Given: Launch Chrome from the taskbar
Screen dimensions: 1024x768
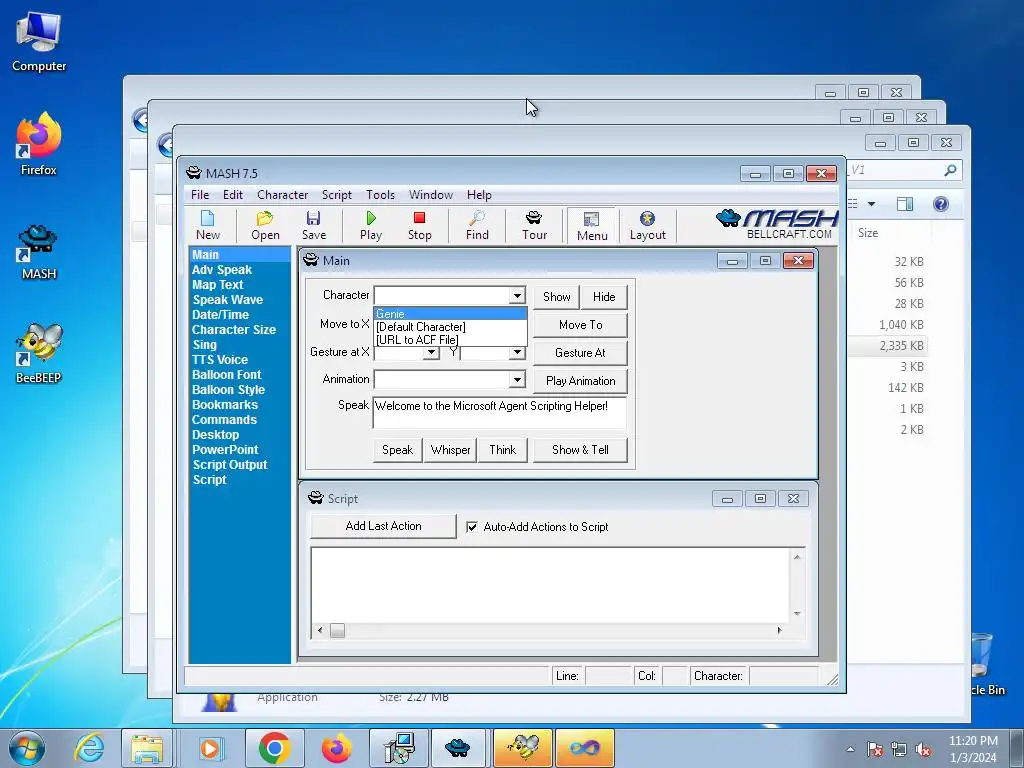Looking at the screenshot, I should 274,748.
